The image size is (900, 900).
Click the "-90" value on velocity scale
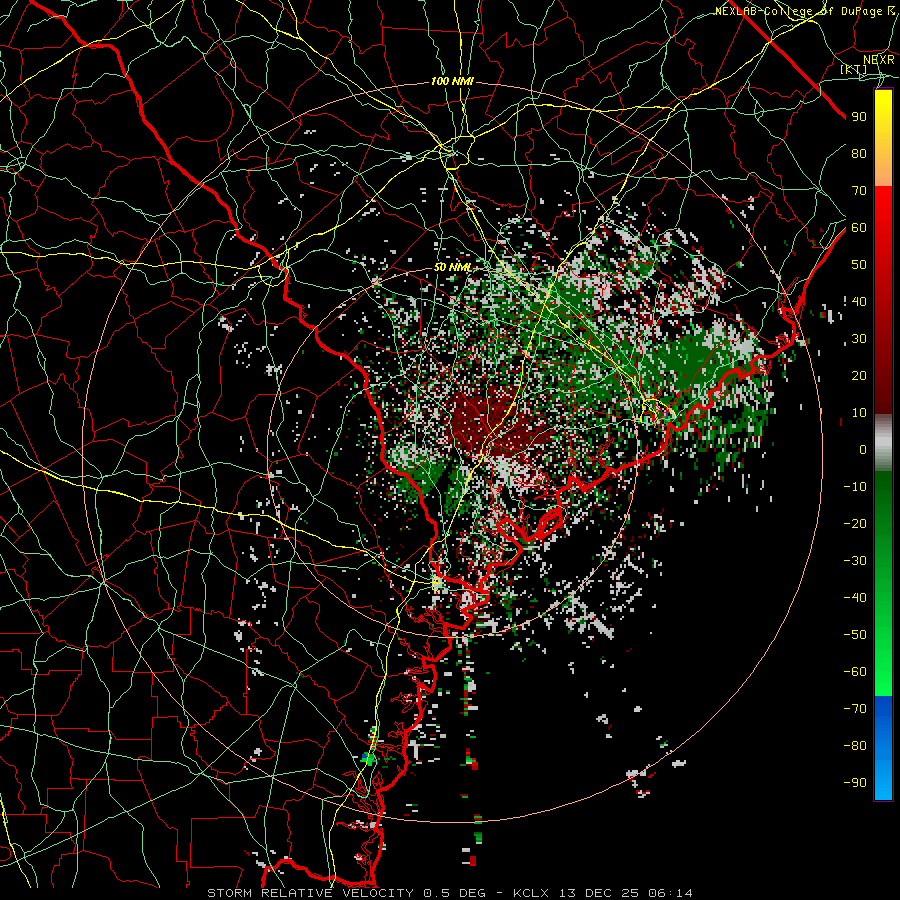[x=855, y=783]
